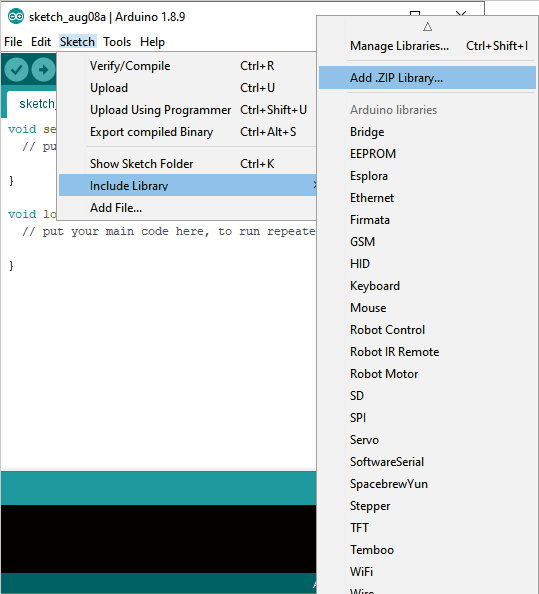The height and width of the screenshot is (594, 539).
Task: Expand the Include Library submenu arrow
Action: (x=314, y=185)
